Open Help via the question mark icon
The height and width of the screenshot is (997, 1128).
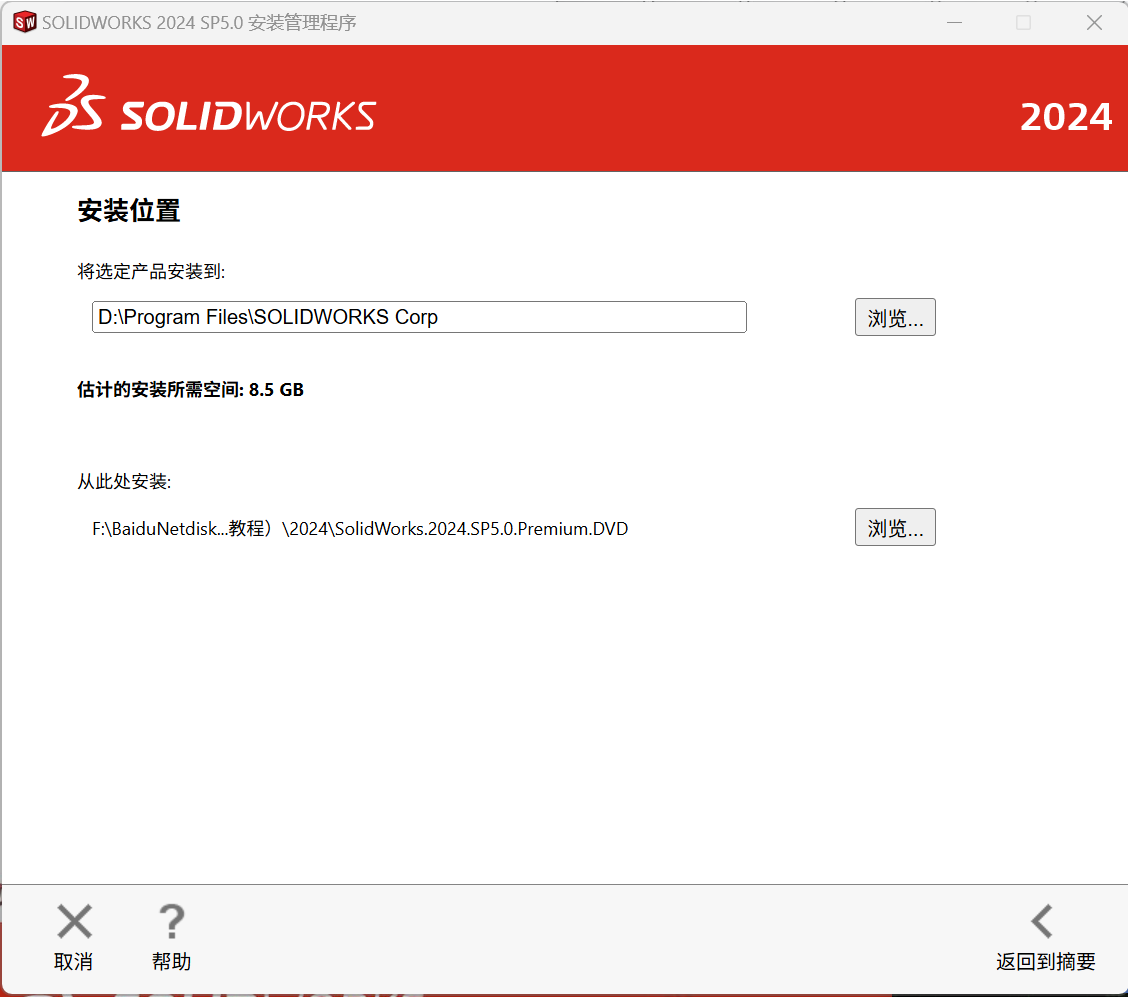click(x=171, y=921)
